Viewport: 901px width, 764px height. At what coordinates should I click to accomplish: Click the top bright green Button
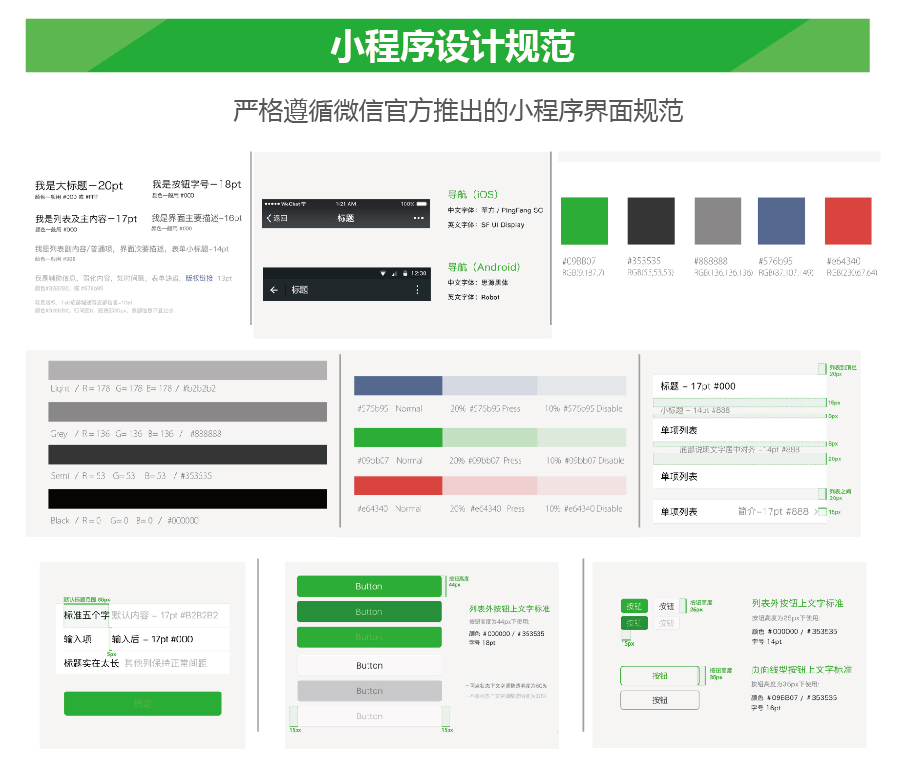pos(369,586)
